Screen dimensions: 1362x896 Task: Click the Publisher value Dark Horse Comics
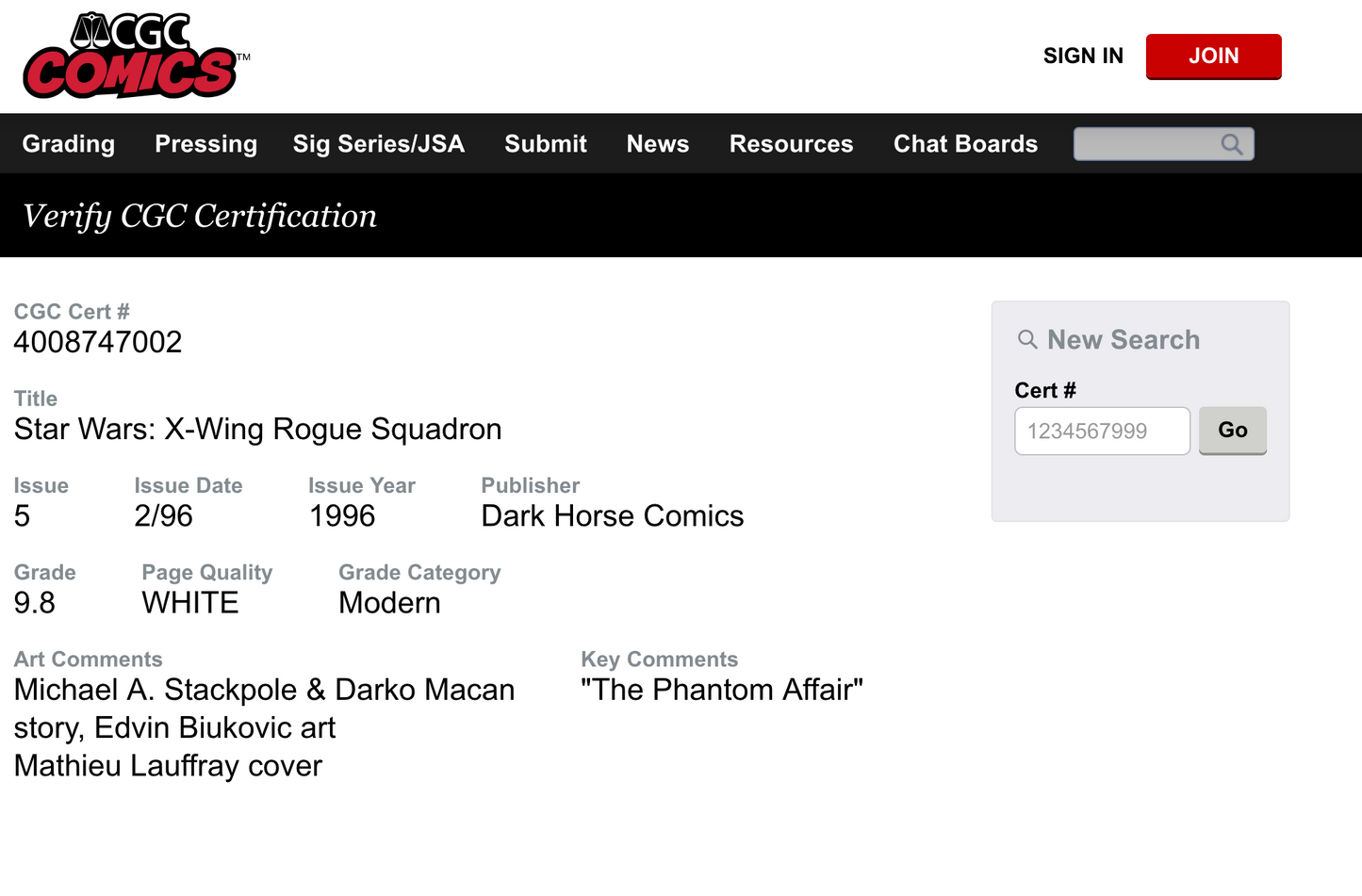(612, 515)
